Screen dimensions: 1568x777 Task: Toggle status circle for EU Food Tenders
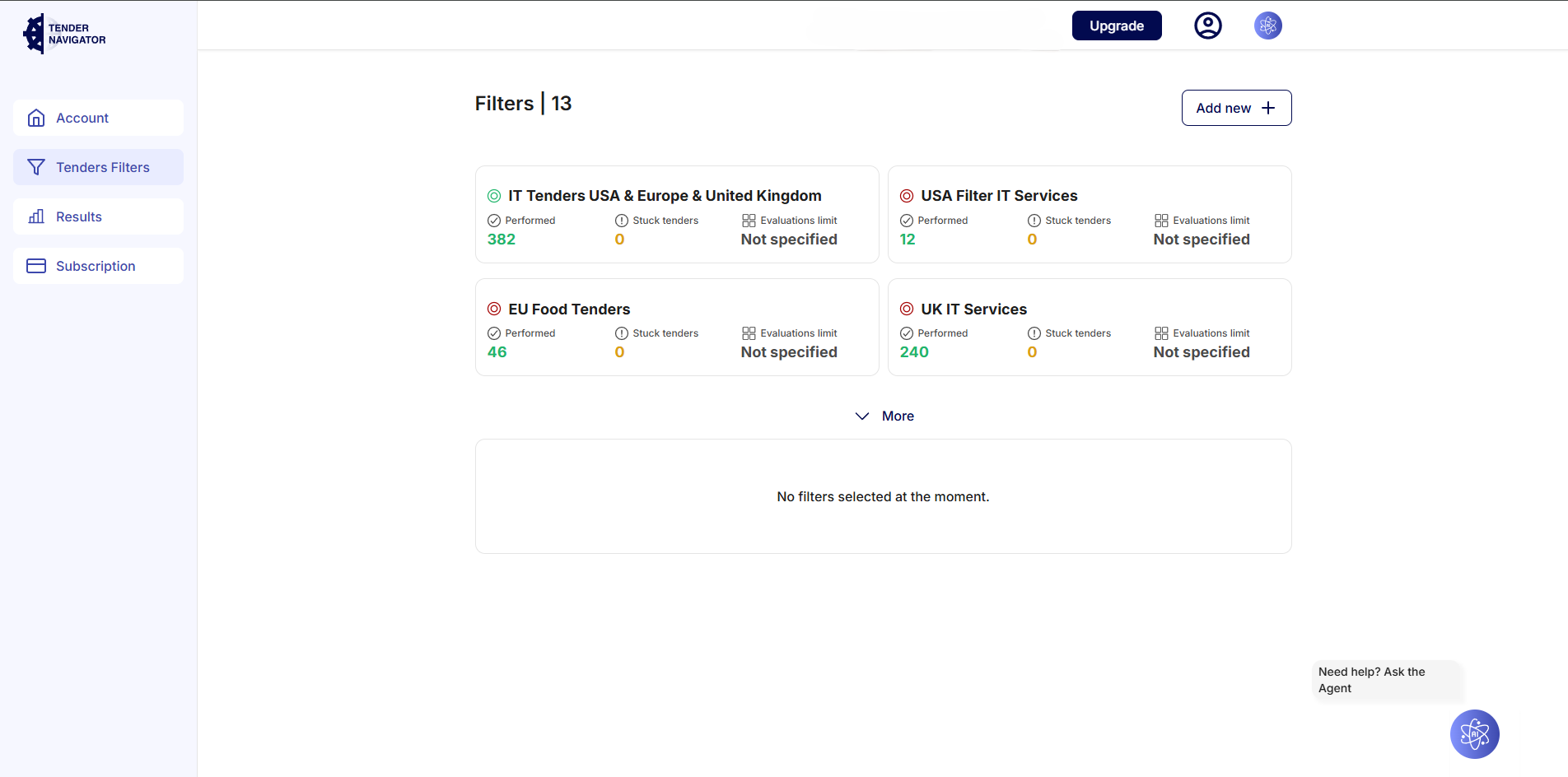(x=494, y=309)
